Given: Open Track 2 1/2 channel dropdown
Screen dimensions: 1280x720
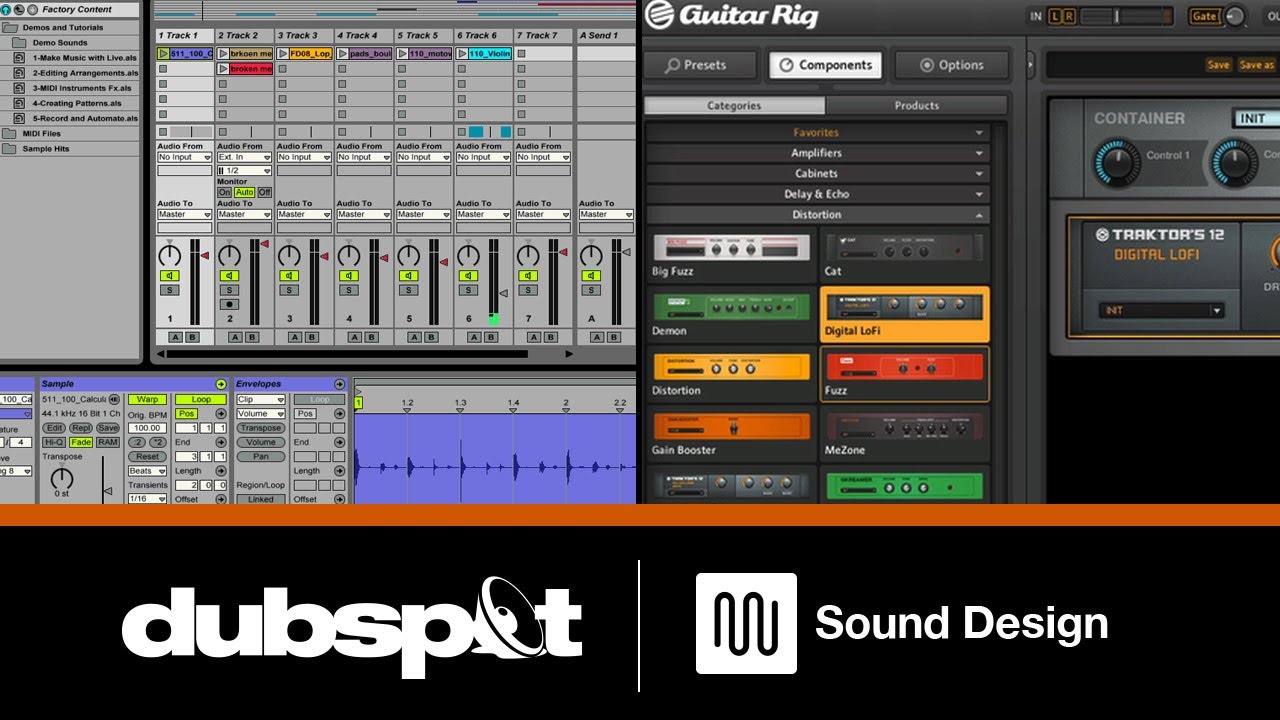Looking at the screenshot, I should coord(244,171).
